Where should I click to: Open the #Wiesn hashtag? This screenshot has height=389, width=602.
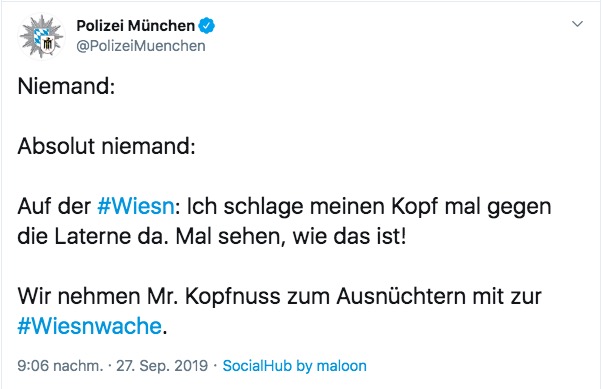pyautogui.click(x=136, y=206)
